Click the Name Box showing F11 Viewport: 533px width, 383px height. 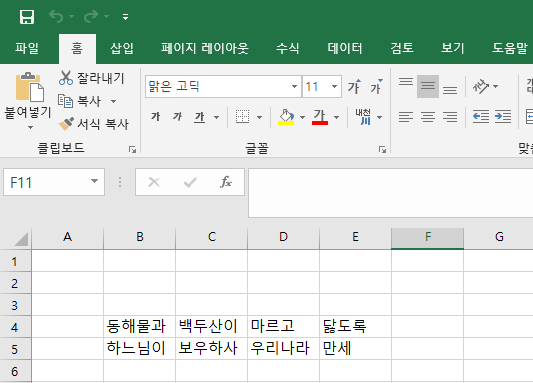pos(46,182)
